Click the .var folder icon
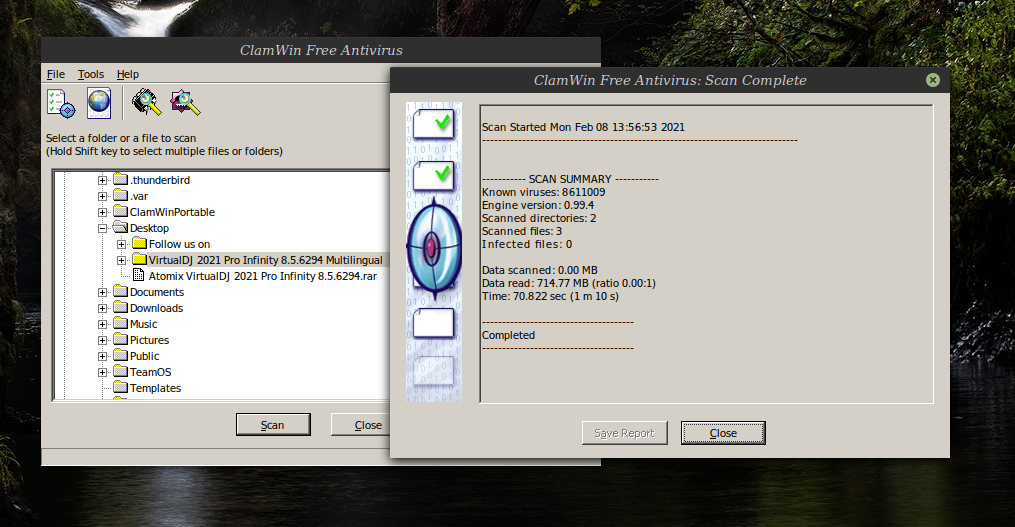This screenshot has width=1015, height=527. 120,196
